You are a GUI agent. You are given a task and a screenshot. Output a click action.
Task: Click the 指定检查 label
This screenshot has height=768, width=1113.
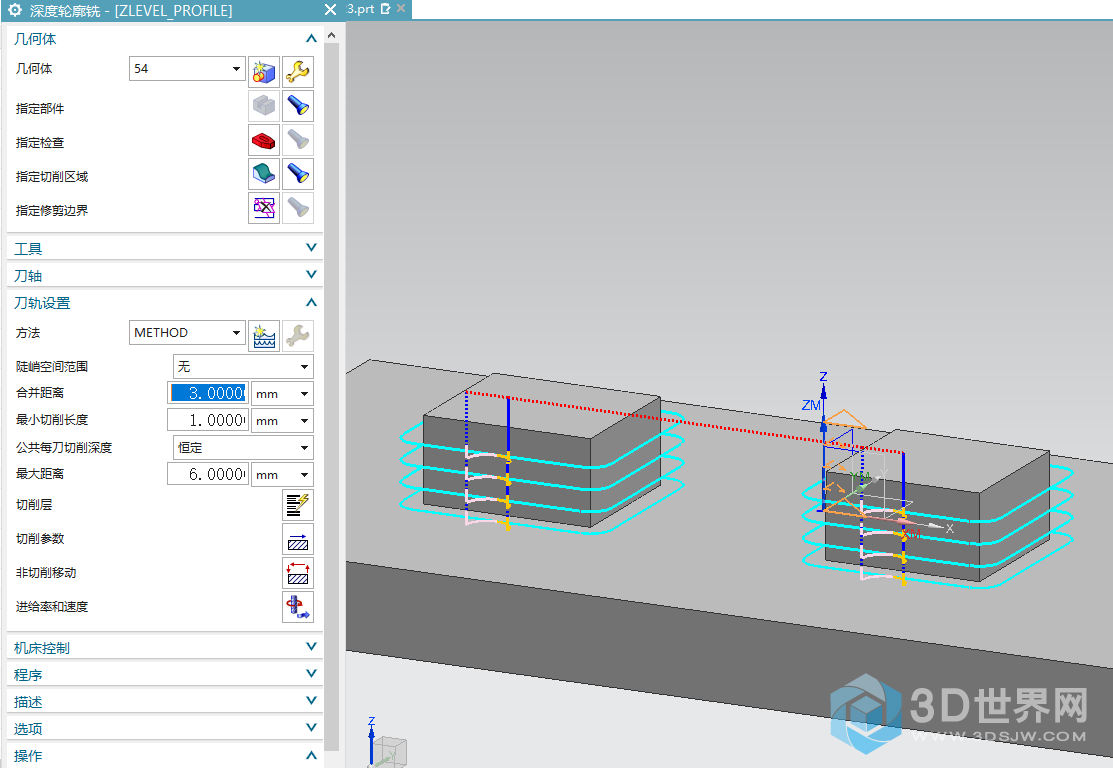point(40,143)
